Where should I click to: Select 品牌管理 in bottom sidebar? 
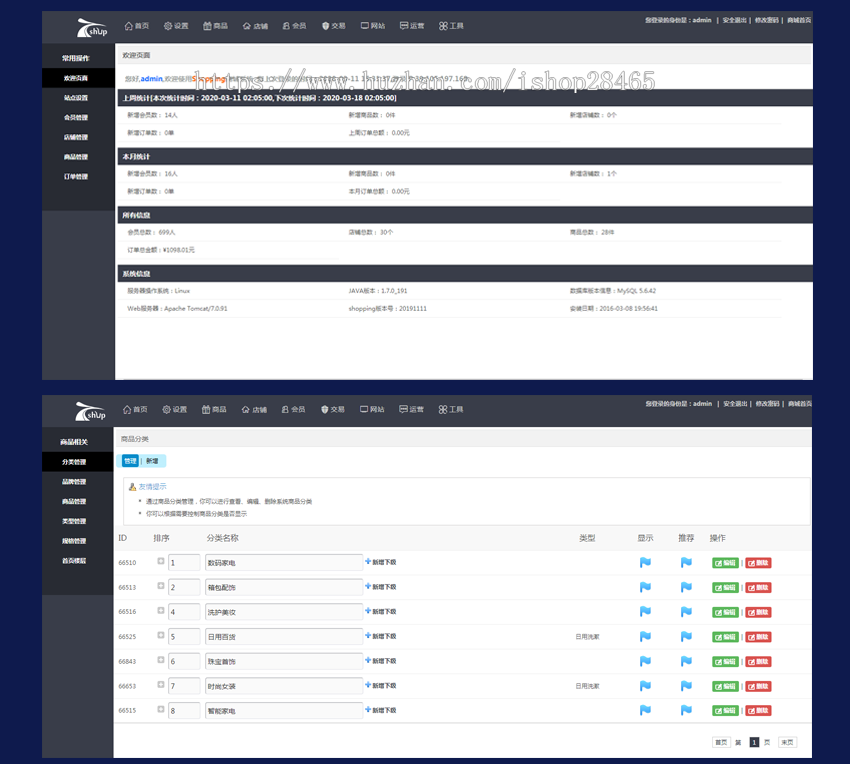point(74,481)
